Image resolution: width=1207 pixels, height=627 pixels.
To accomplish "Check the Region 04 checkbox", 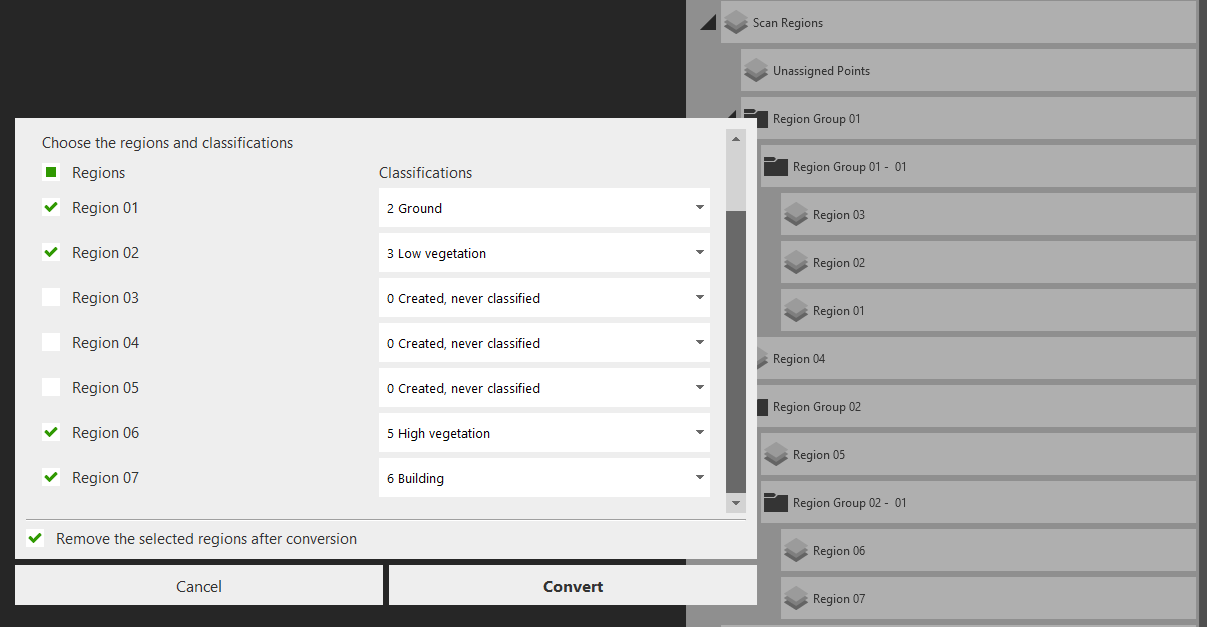I will 51,342.
